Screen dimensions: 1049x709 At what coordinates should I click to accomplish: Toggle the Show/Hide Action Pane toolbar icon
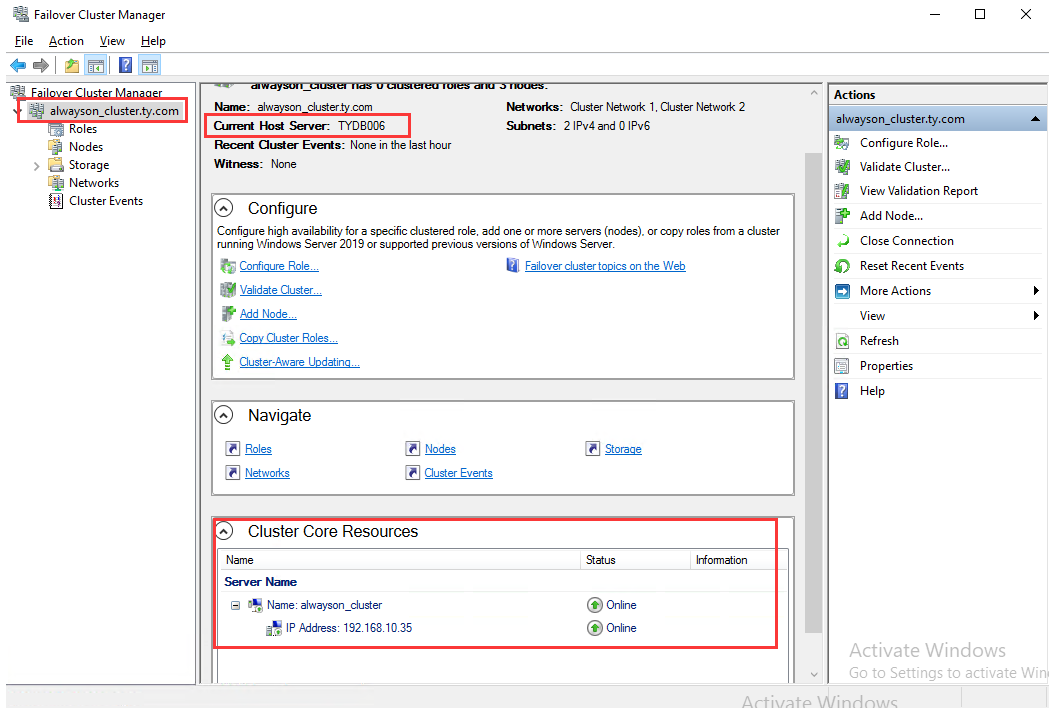click(x=150, y=66)
